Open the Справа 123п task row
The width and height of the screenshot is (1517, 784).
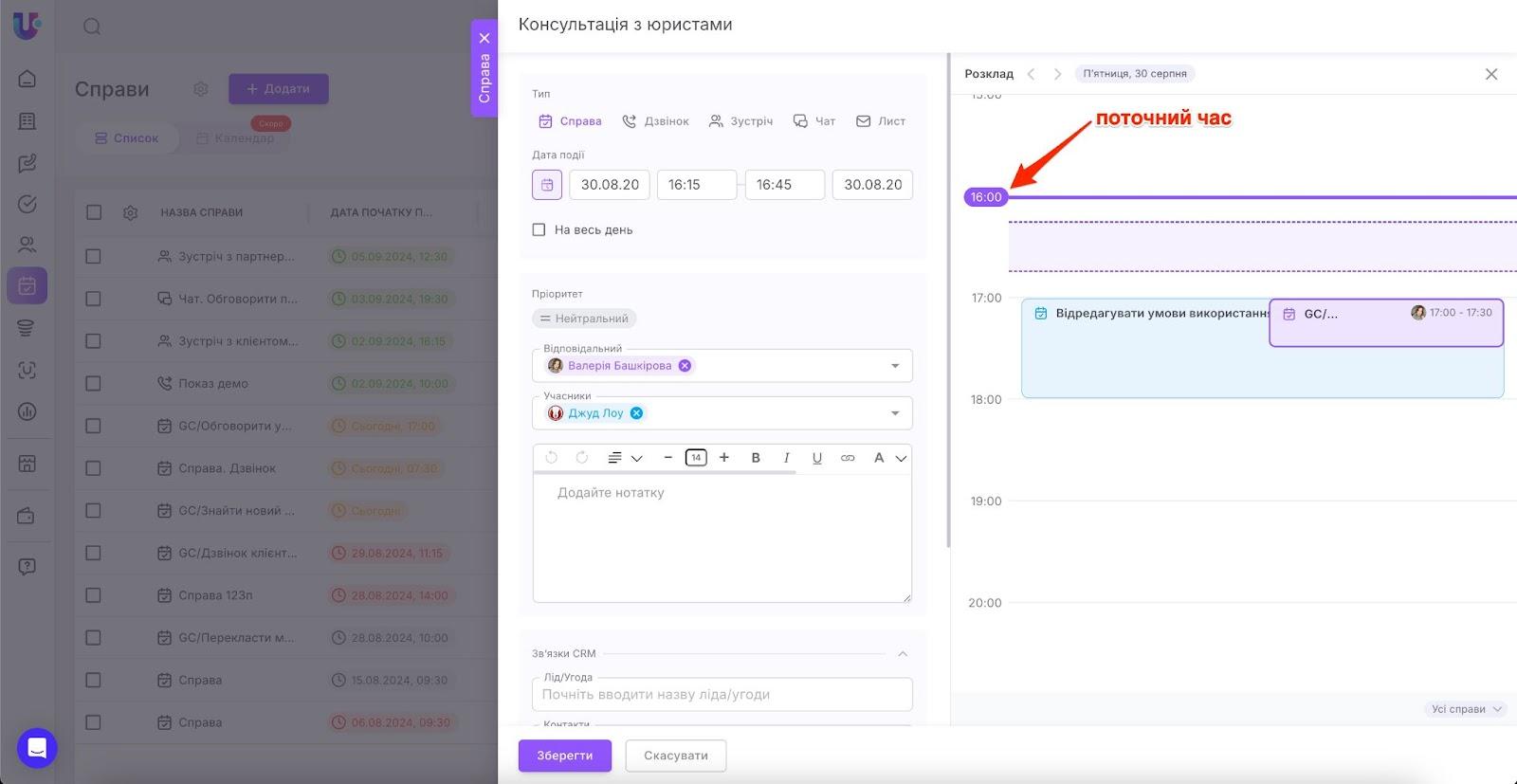216,595
